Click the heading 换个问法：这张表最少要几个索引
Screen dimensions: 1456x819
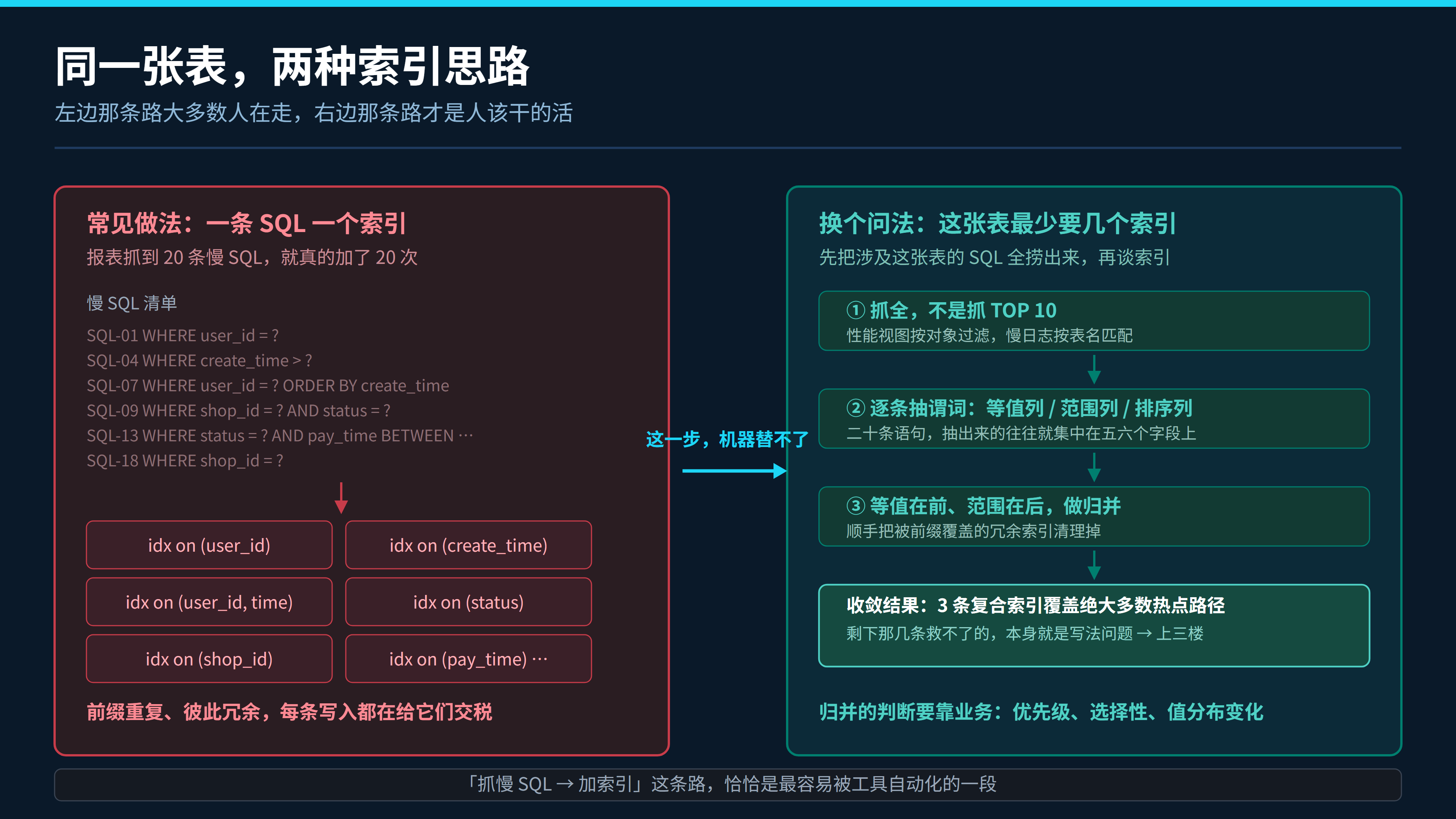(998, 223)
